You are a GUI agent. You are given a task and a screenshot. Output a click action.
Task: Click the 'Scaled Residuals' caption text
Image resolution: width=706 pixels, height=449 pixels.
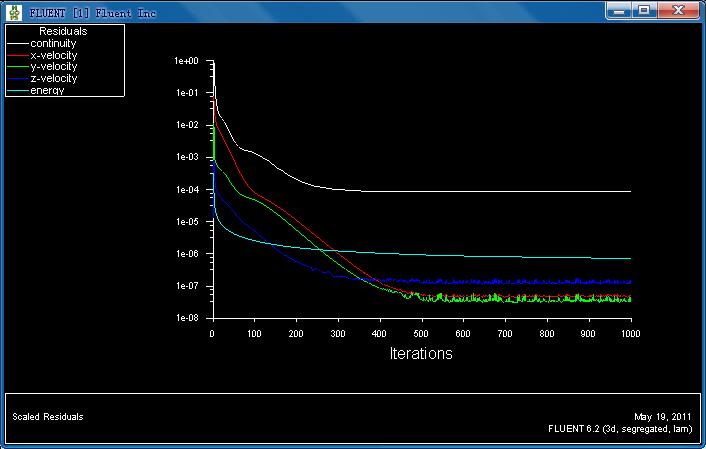click(x=48, y=416)
